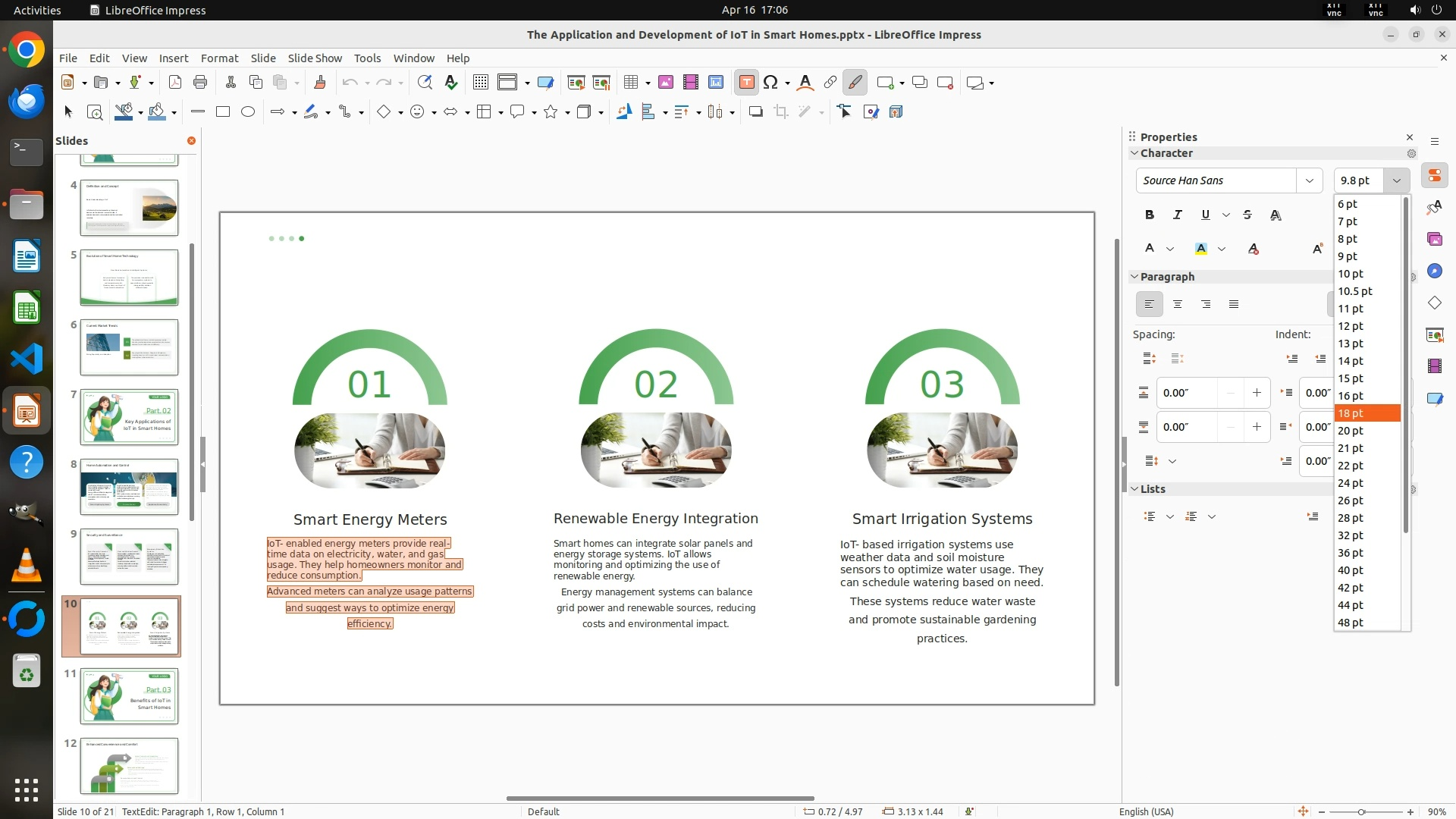Click the highlighting color yellow swatch
This screenshot has height=819, width=1456.
[x=1200, y=249]
